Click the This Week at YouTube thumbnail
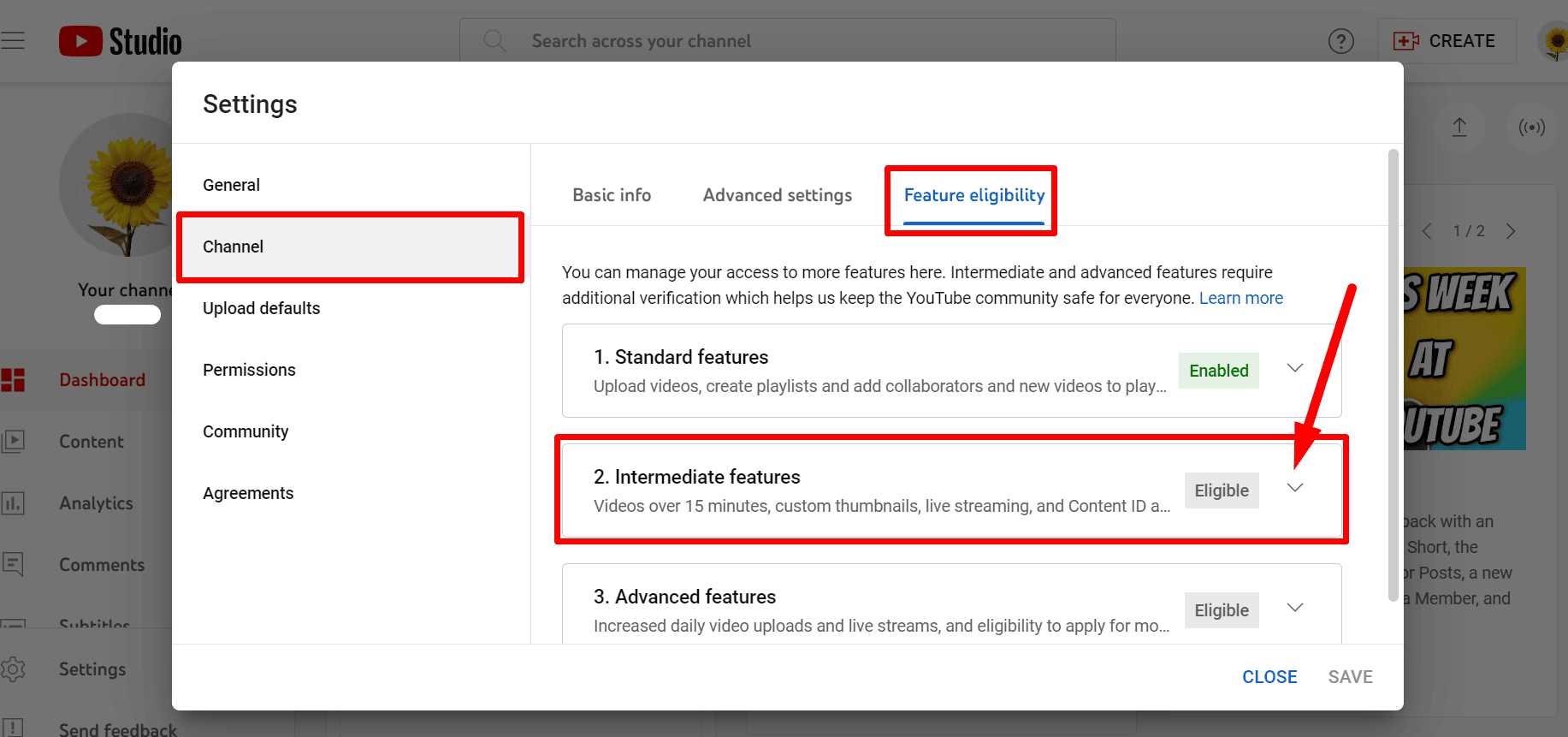Viewport: 1568px width, 737px height. tap(1464, 359)
